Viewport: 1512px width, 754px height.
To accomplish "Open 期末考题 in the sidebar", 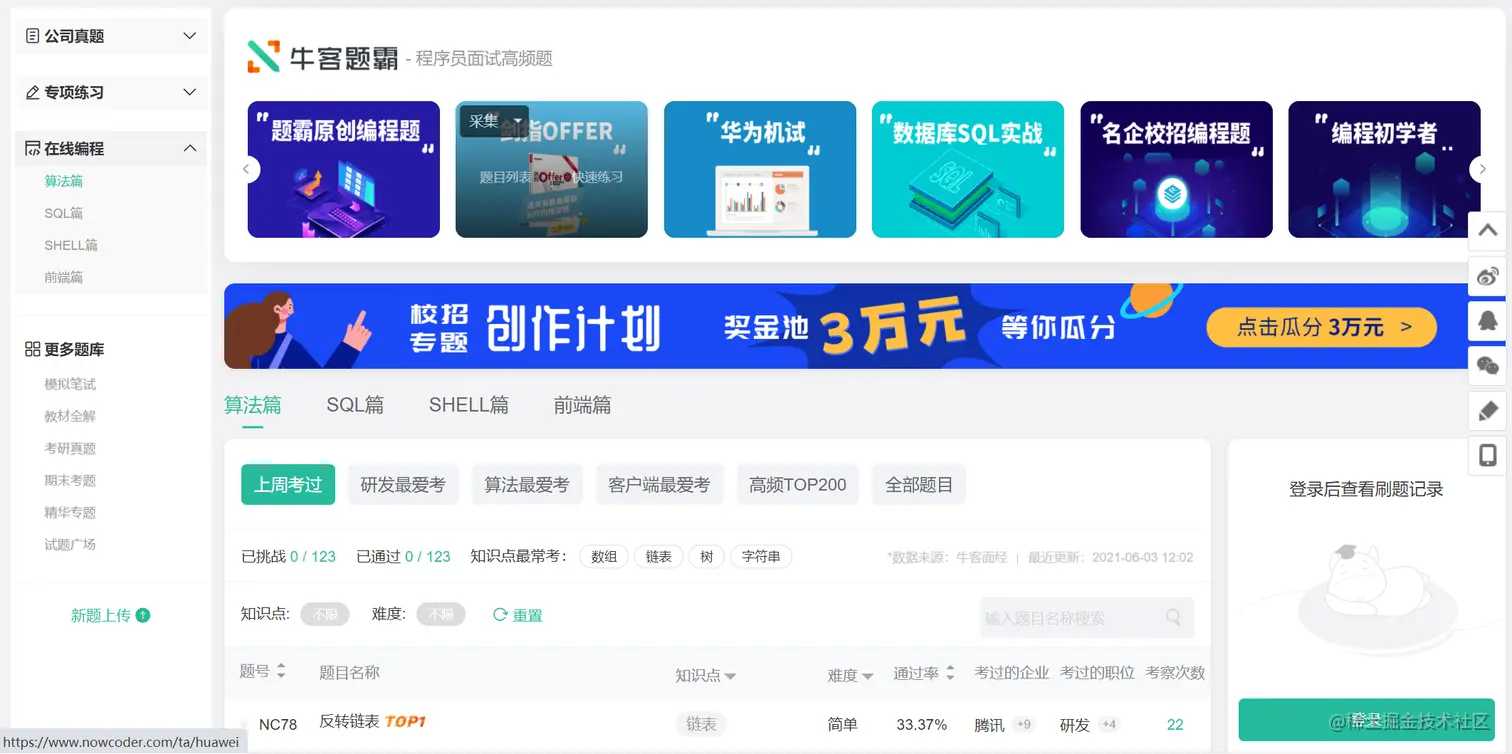I will (x=70, y=480).
